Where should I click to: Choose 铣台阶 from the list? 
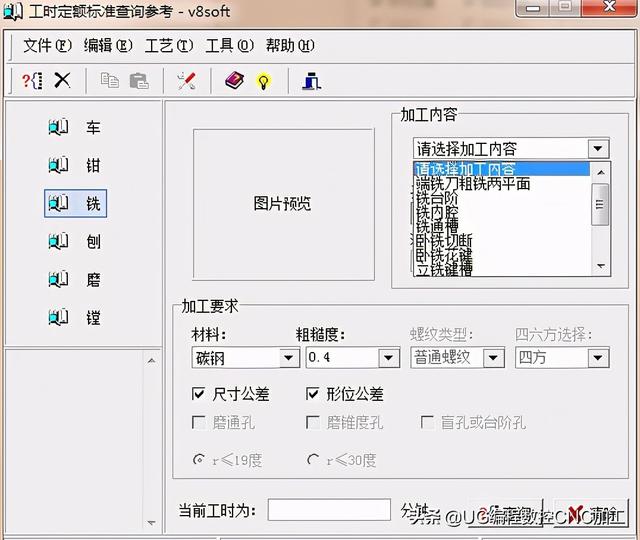click(502, 198)
